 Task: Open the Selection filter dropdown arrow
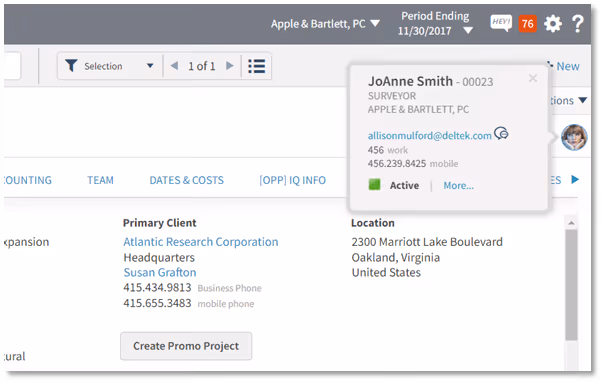[150, 66]
